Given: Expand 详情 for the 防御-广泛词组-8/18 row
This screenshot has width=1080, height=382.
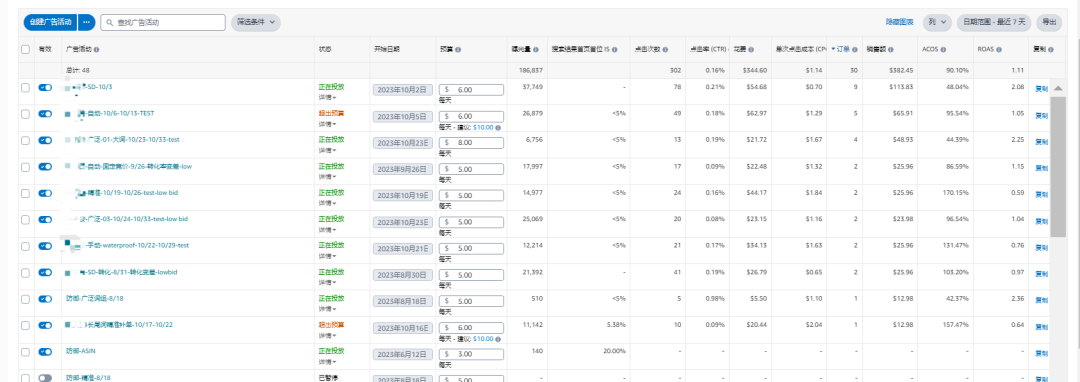Looking at the screenshot, I should (327, 309).
